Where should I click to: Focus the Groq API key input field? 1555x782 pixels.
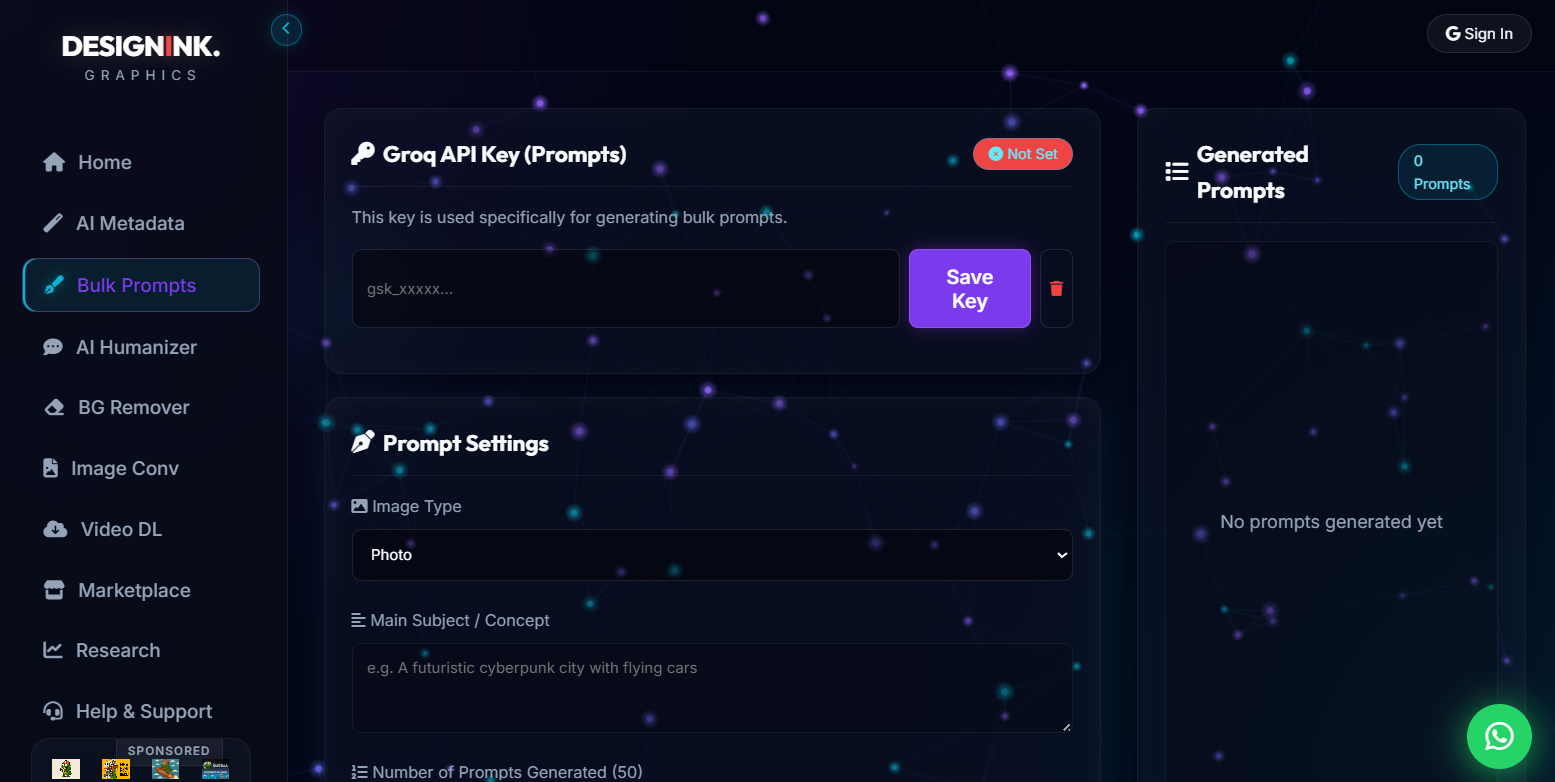626,288
